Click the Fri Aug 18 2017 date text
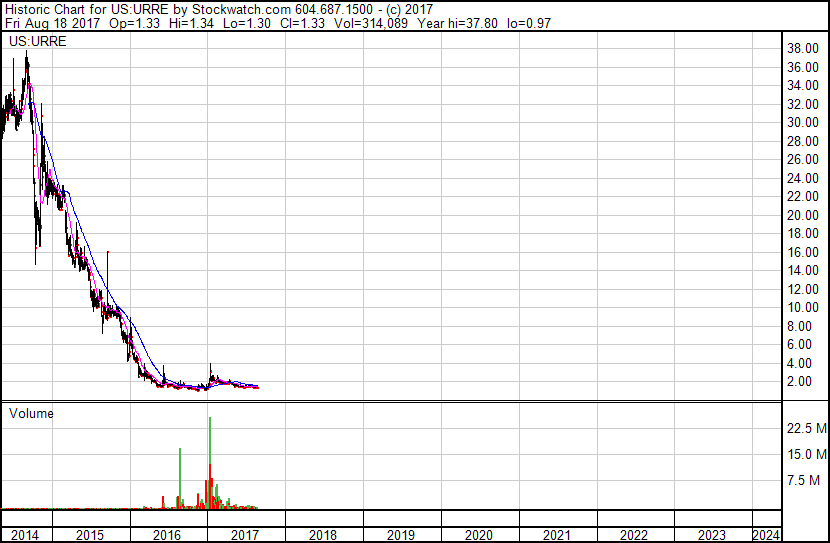830x543 pixels. (50, 22)
